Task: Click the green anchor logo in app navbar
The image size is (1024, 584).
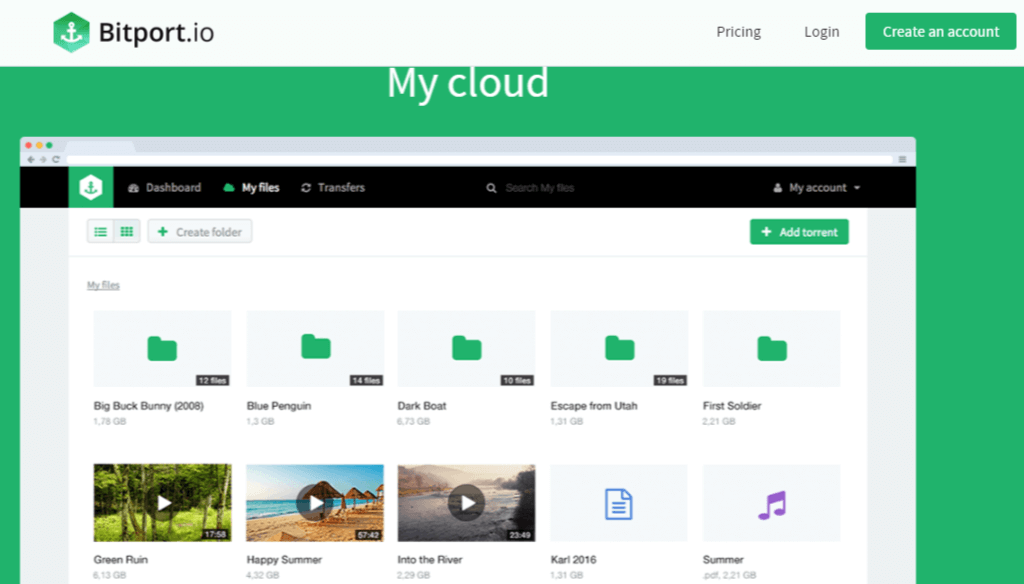Action: point(91,187)
